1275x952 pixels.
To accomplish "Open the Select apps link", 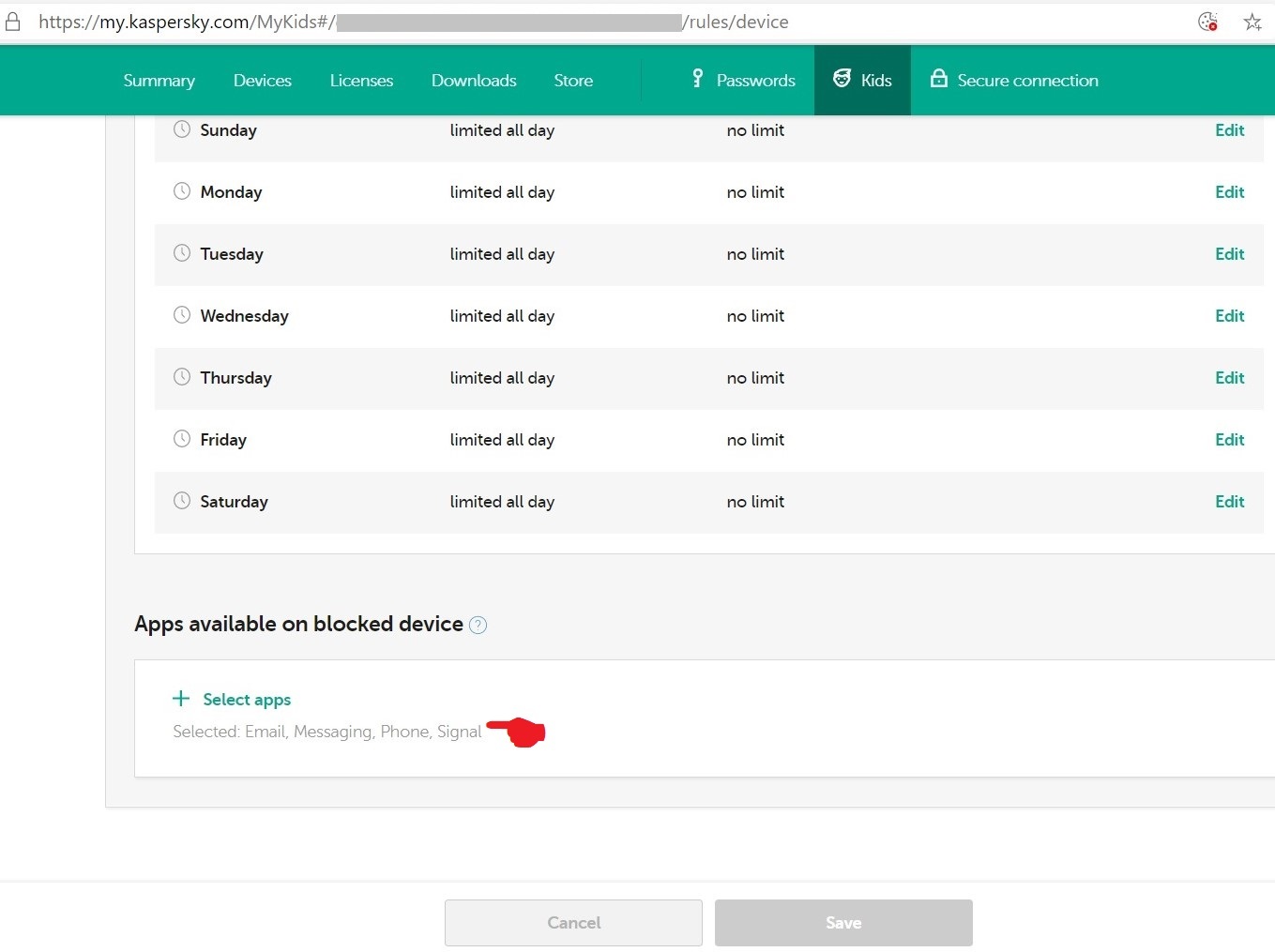I will [247, 700].
